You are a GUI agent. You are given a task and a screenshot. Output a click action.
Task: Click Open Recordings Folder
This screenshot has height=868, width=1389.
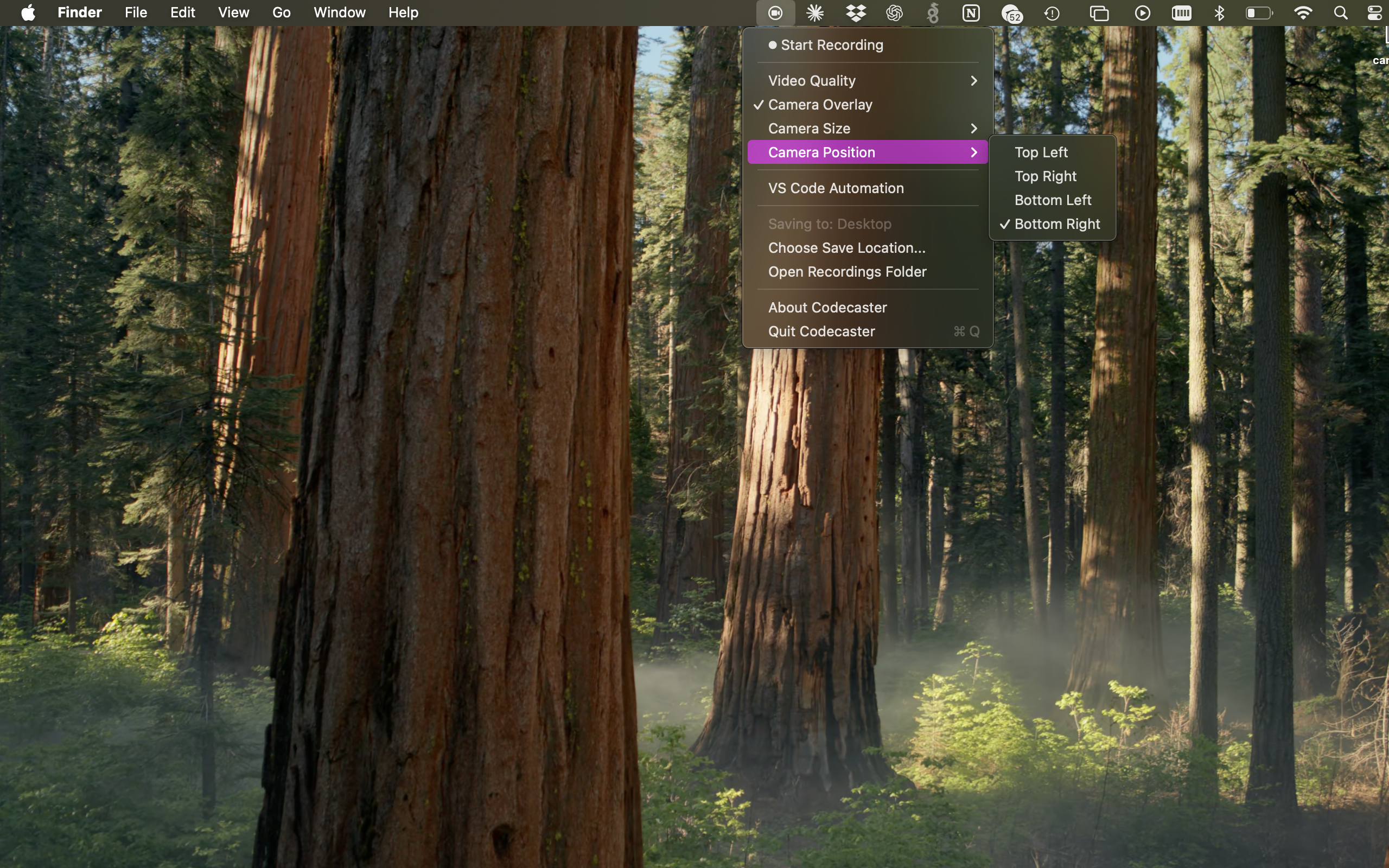(x=867, y=272)
